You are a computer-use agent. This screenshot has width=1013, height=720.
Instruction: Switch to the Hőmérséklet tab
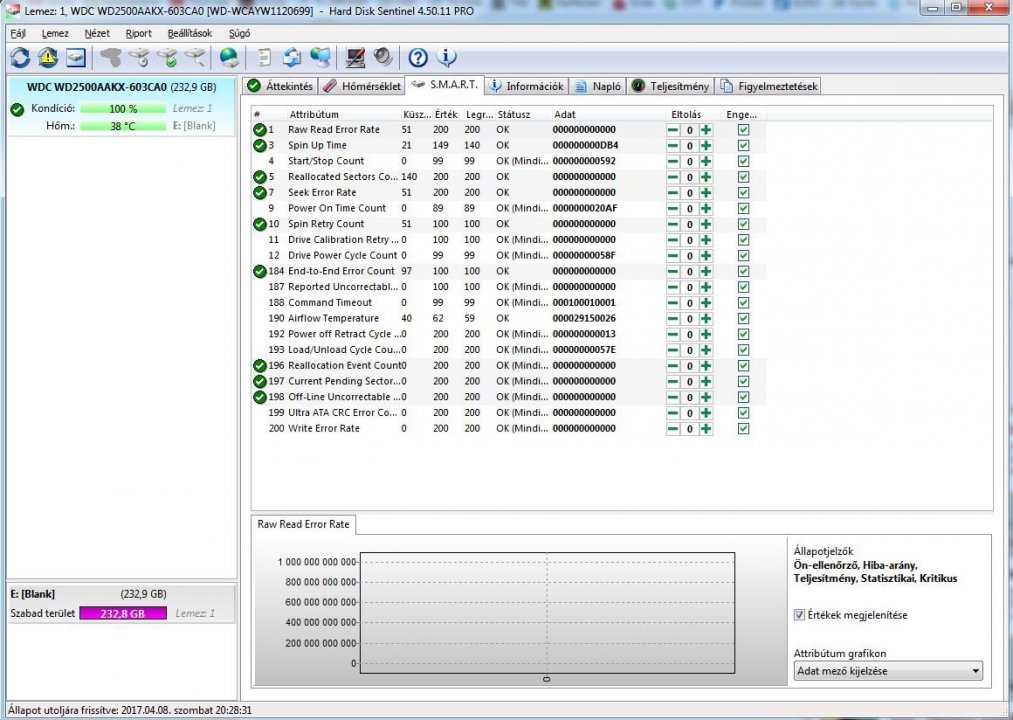point(362,86)
